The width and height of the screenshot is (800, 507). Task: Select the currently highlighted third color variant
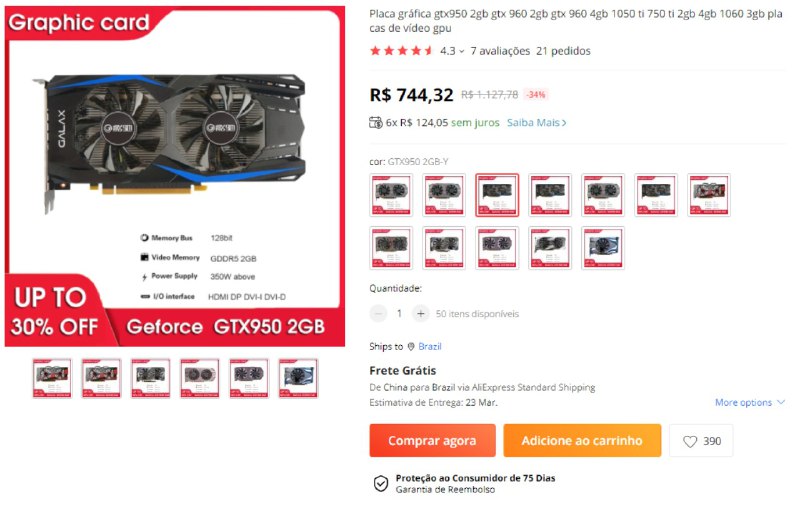pos(497,195)
